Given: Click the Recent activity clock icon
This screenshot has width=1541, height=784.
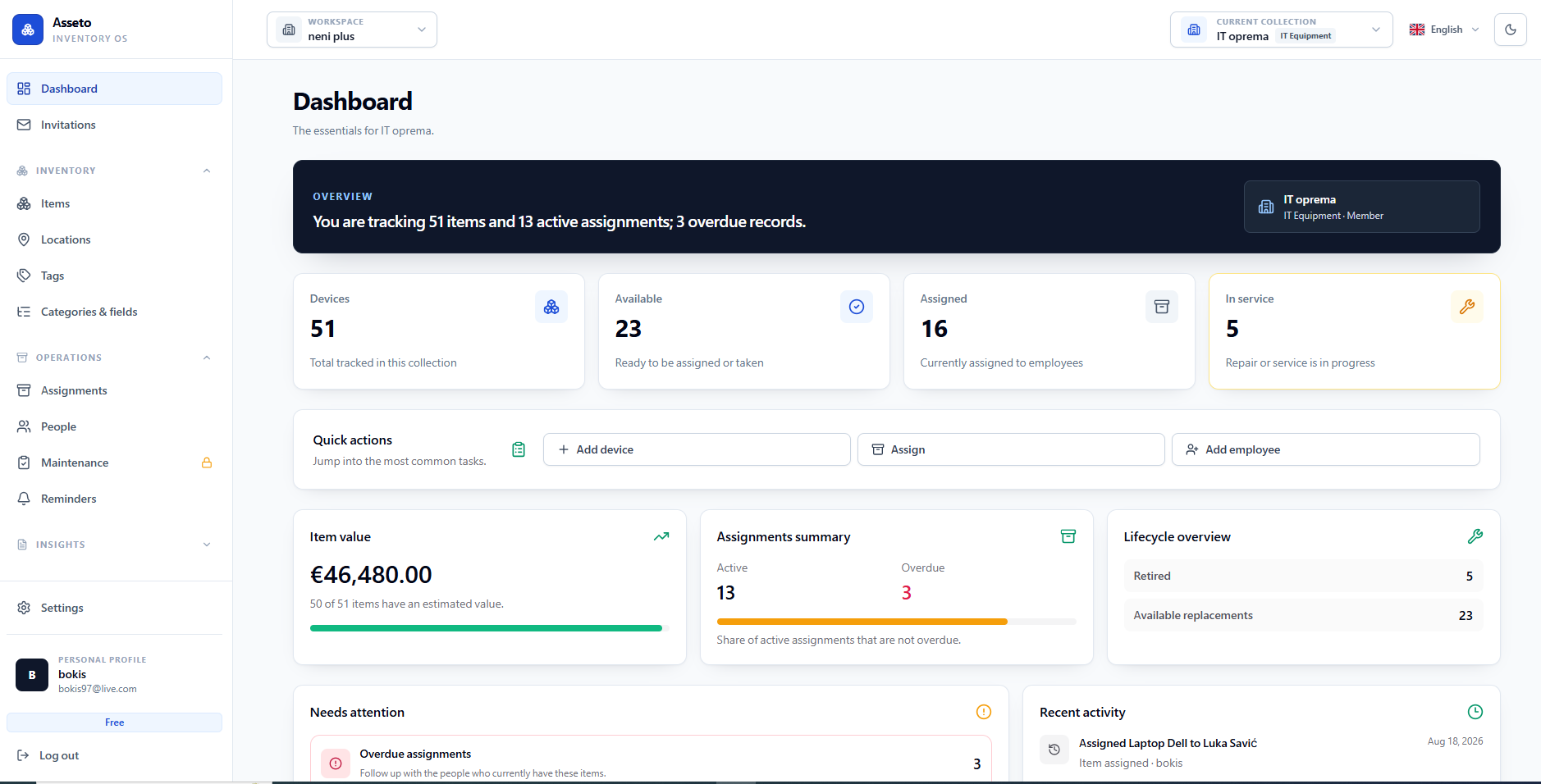Looking at the screenshot, I should (1475, 712).
